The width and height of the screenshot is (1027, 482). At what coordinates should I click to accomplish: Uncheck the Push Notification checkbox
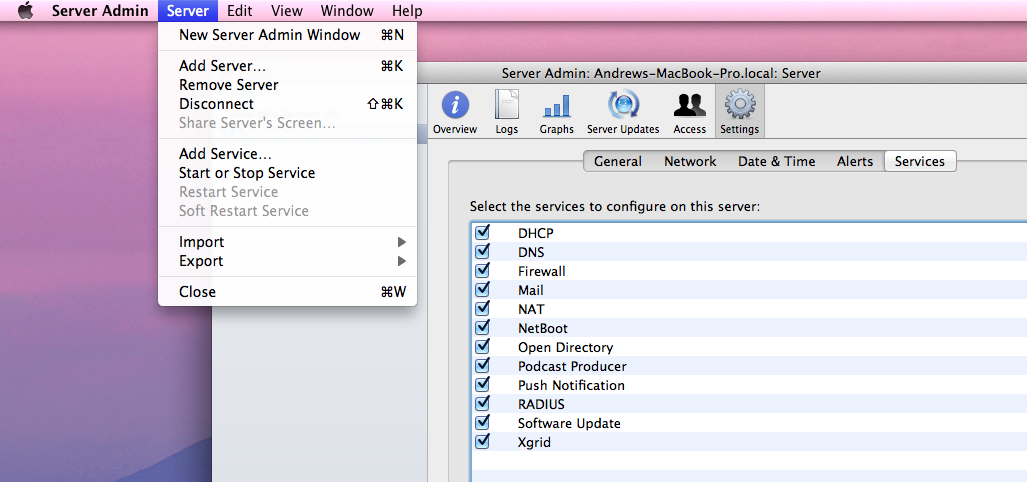483,384
